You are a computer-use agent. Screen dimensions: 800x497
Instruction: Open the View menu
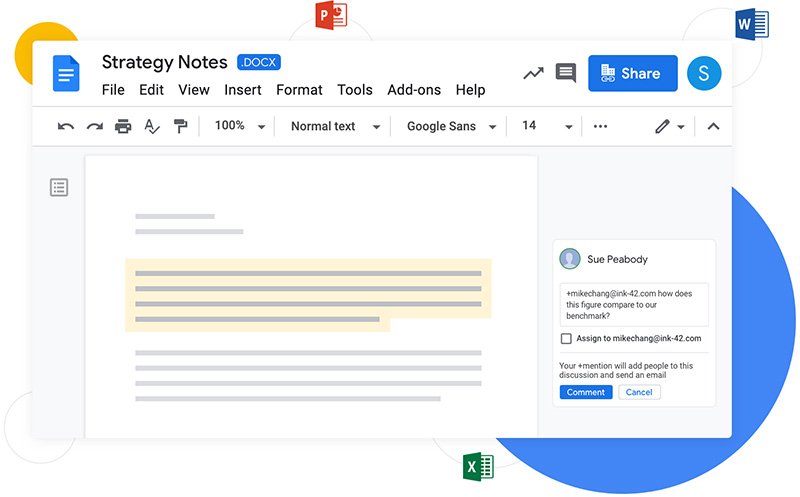click(194, 90)
